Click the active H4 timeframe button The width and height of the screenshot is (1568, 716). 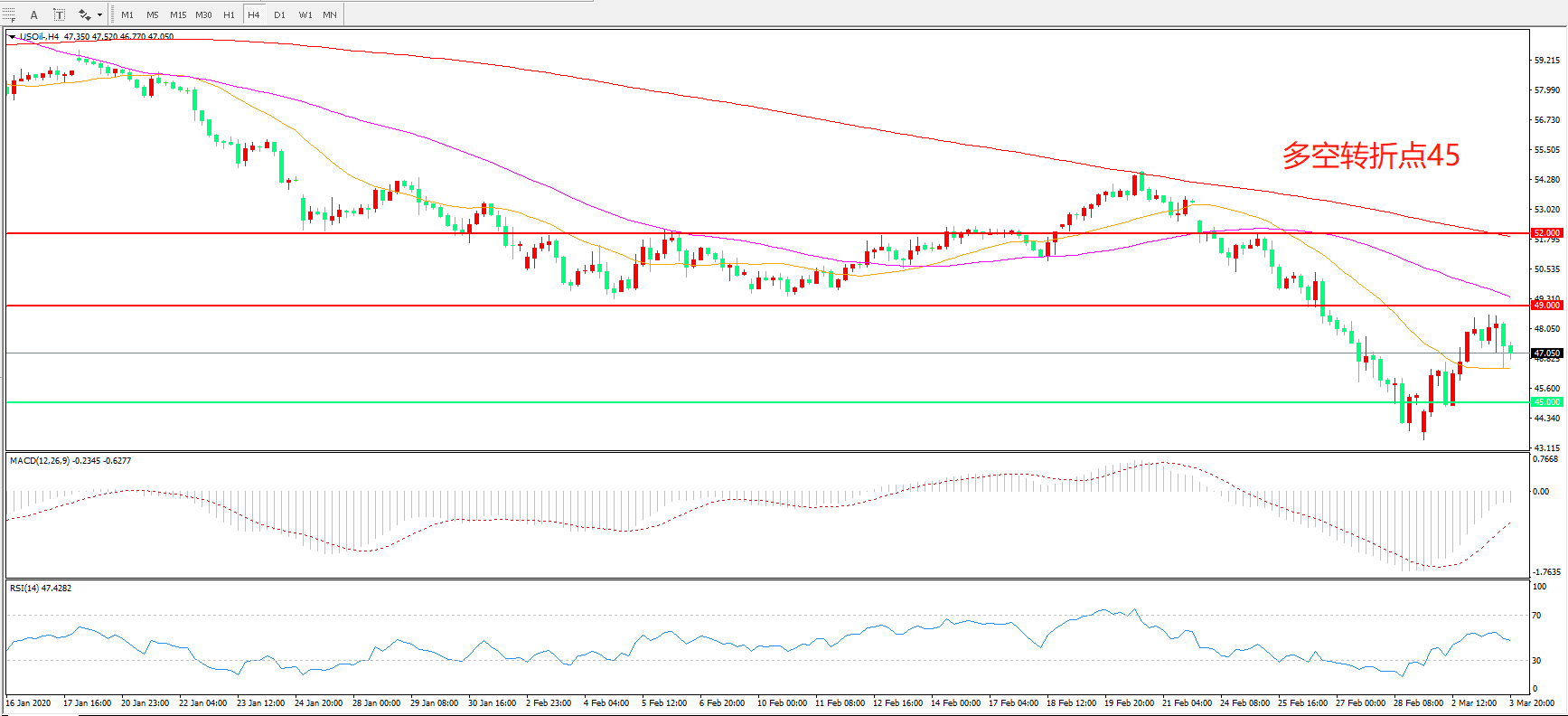point(254,14)
